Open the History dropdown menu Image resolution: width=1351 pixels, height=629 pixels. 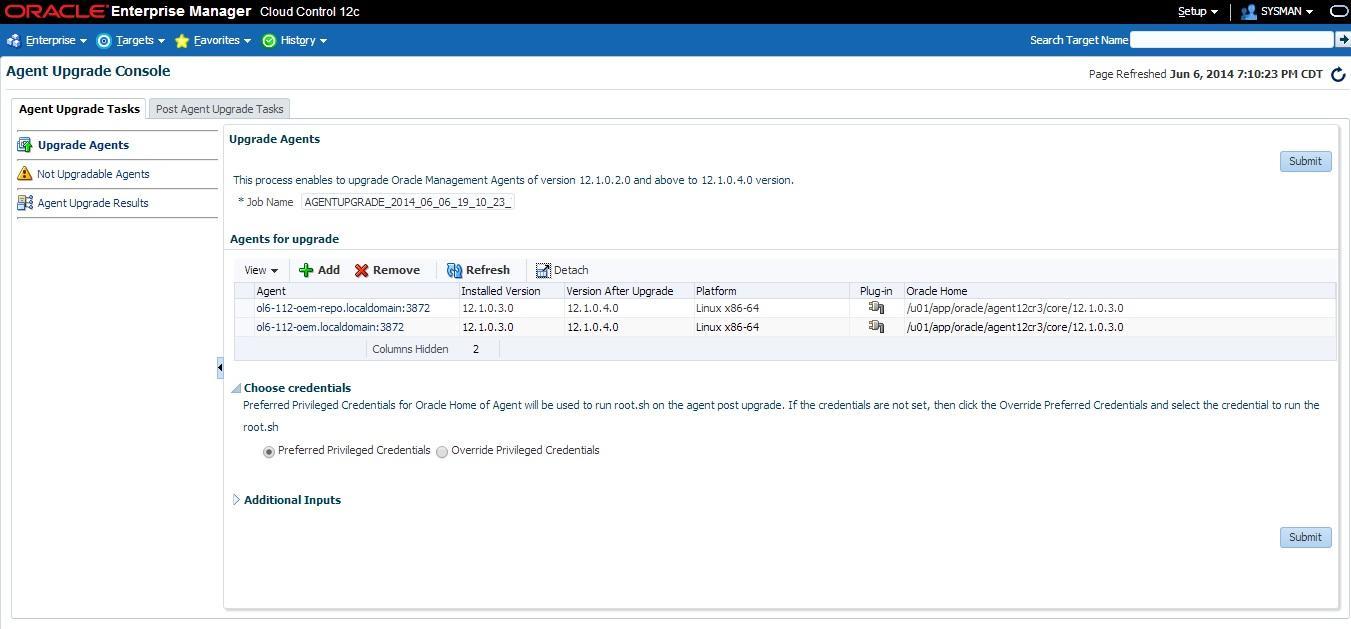point(304,41)
